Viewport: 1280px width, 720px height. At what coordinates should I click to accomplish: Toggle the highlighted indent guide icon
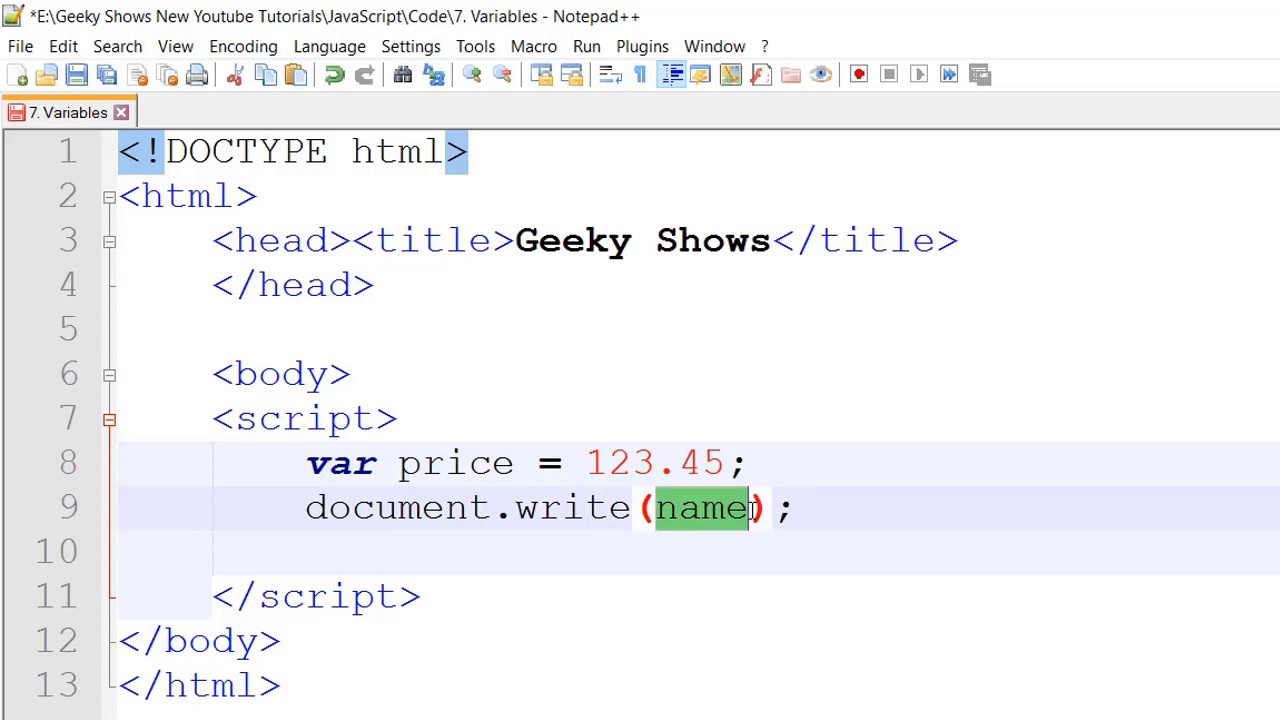[x=671, y=75]
